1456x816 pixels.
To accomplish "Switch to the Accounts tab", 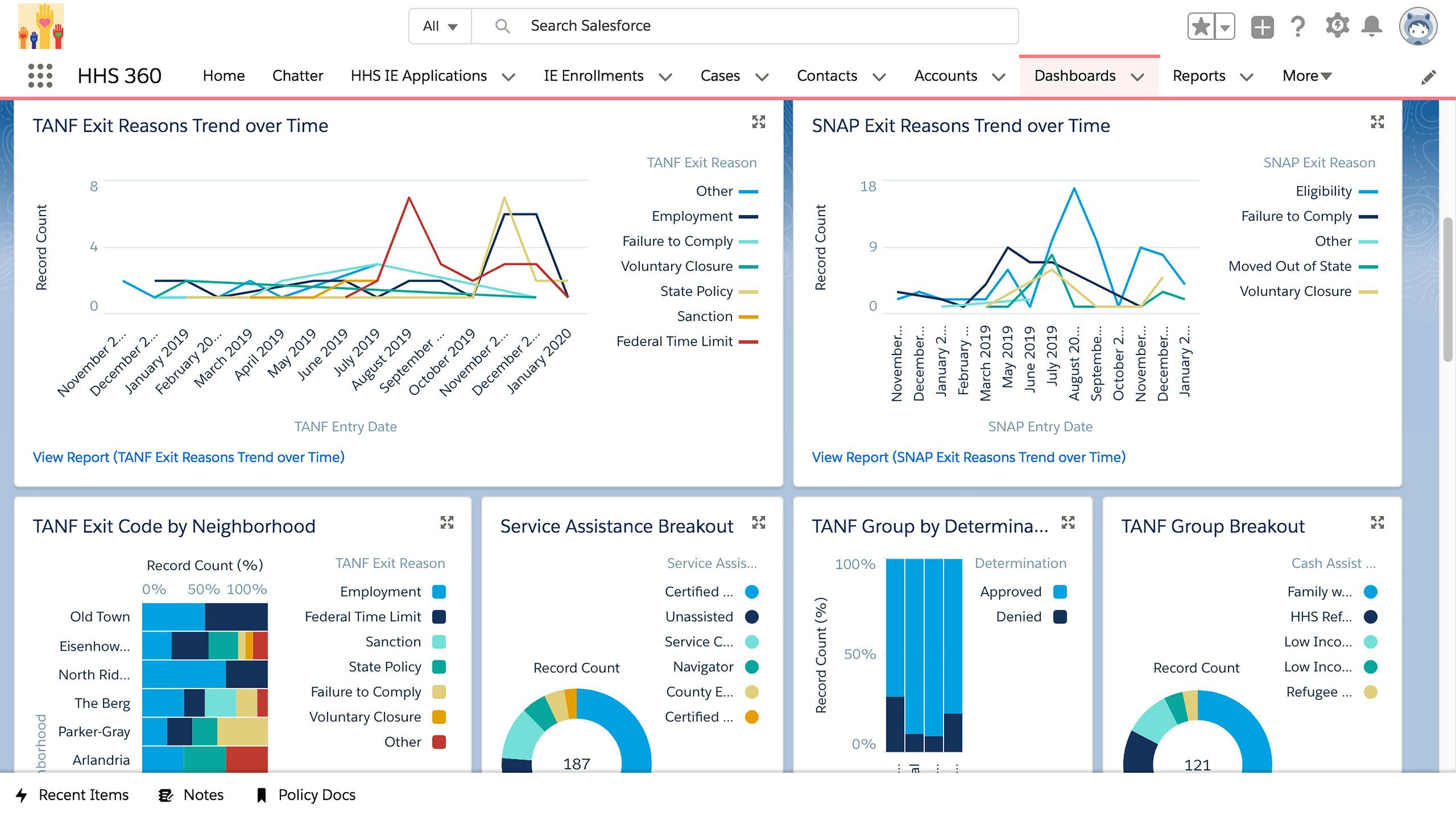I will [945, 76].
